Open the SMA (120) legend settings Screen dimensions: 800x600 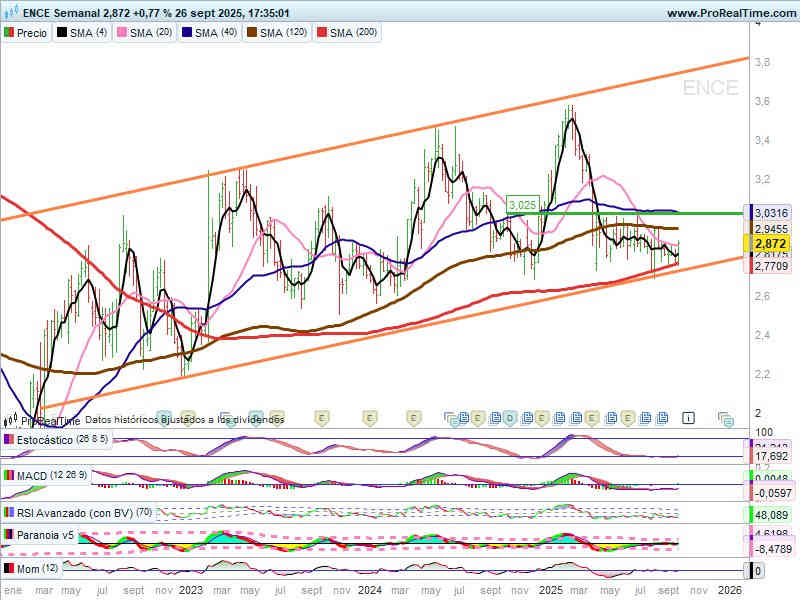click(x=277, y=33)
